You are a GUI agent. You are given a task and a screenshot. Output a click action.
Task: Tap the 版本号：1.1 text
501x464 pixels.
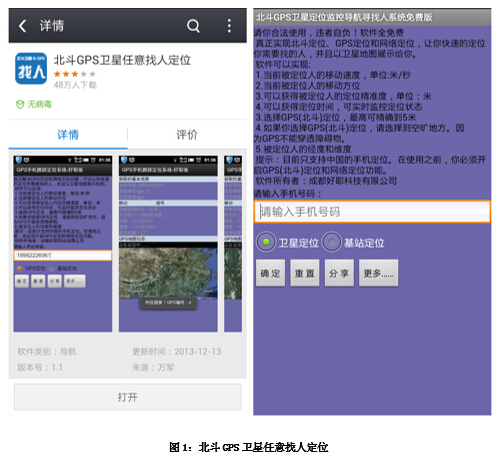(x=40, y=367)
